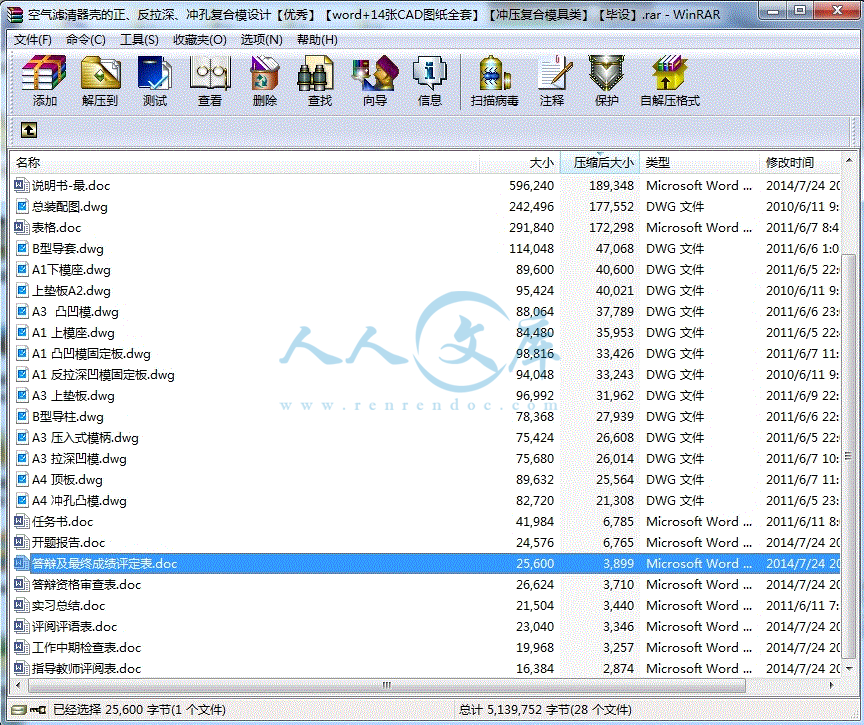Open the 帮助(H) menu
The width and height of the screenshot is (864, 725).
pos(317,40)
